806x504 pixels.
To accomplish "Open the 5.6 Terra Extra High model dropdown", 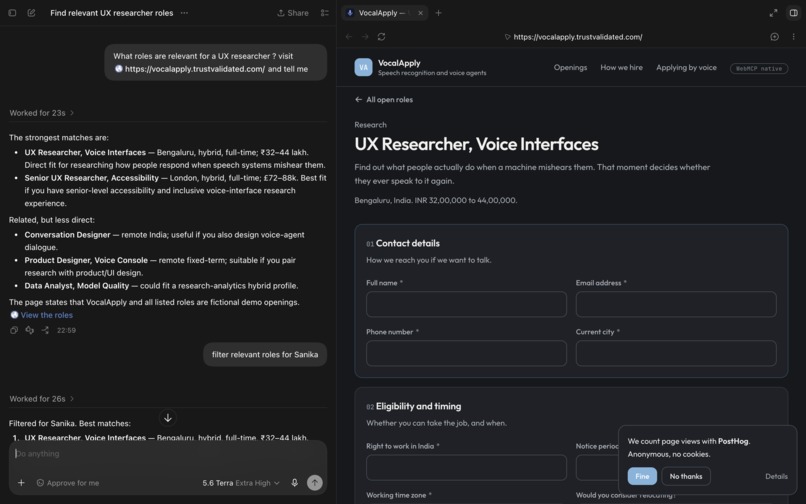I will coord(241,483).
